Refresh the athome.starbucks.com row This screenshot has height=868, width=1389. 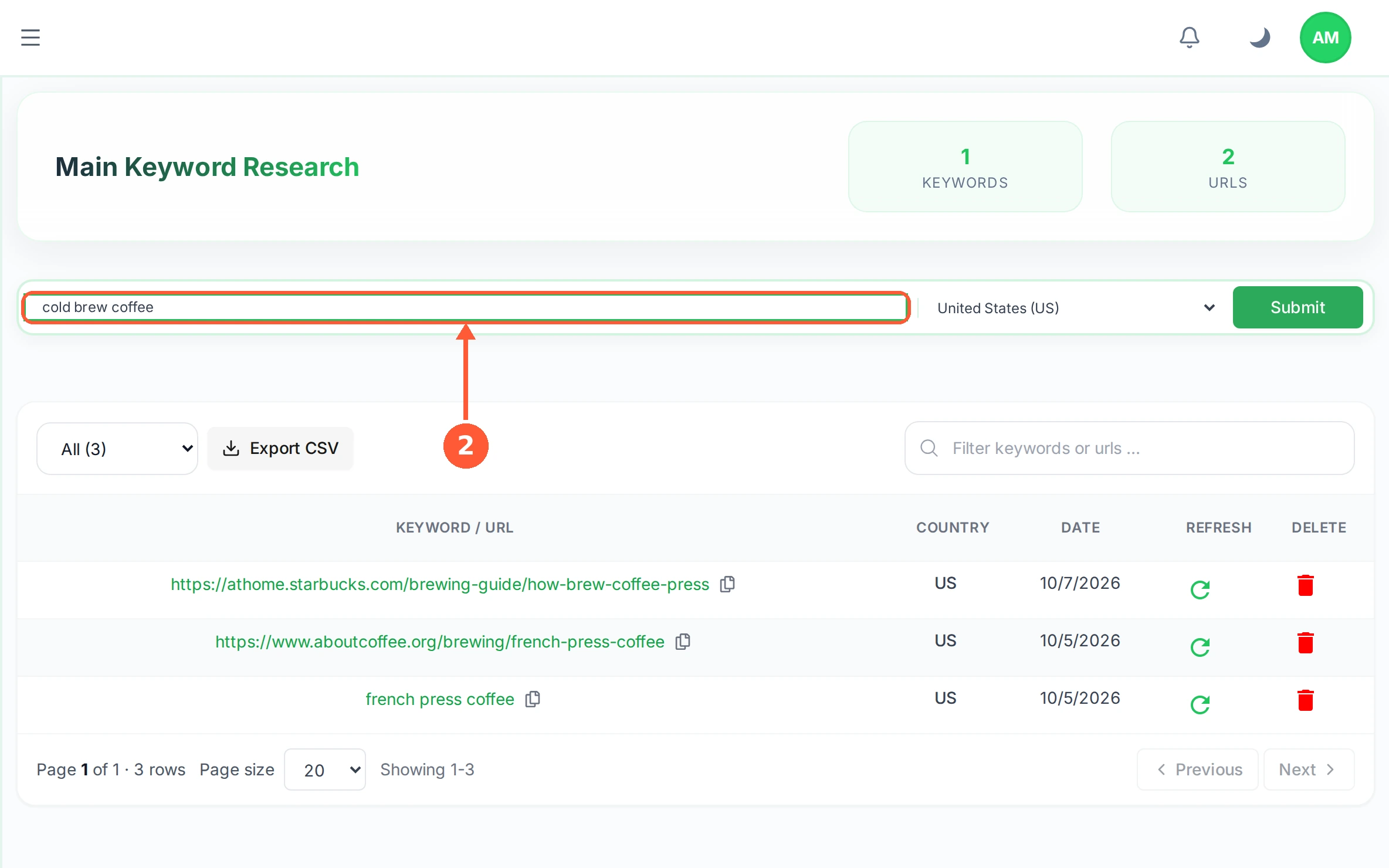1200,589
